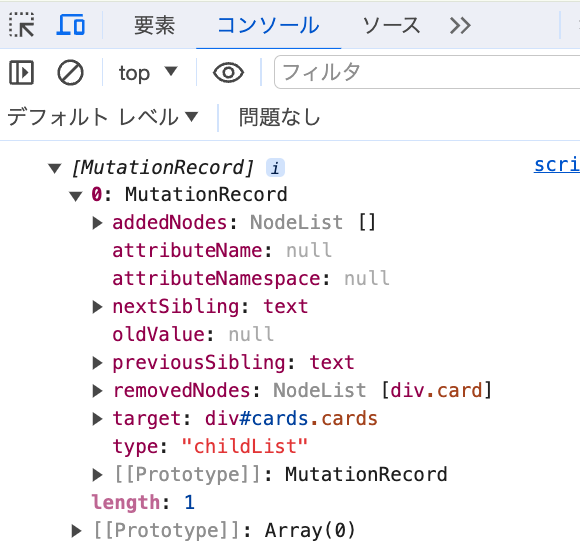The image size is (580, 550).
Task: Open the 要素 tab
Action: point(154,26)
